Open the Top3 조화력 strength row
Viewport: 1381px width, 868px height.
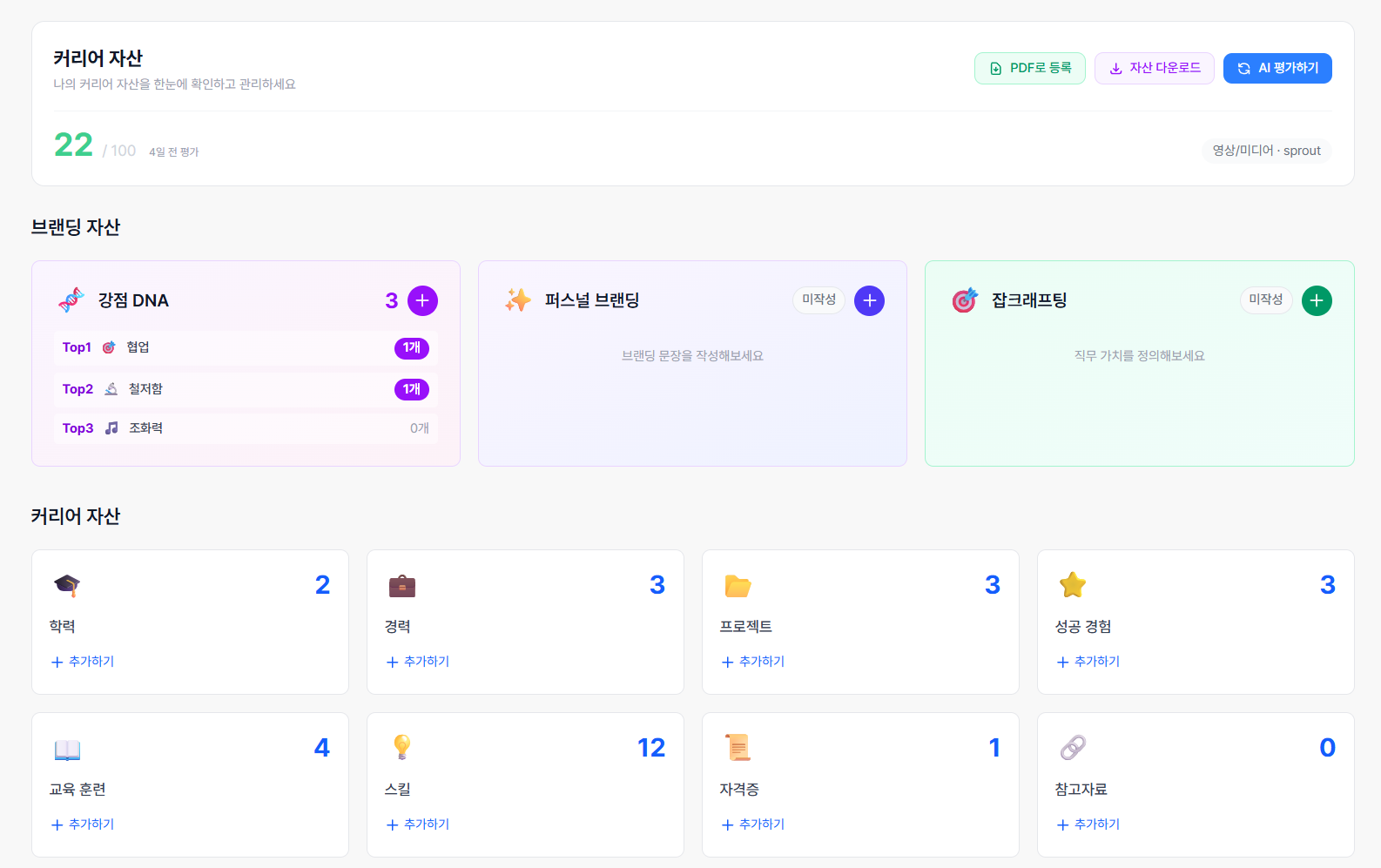point(246,428)
